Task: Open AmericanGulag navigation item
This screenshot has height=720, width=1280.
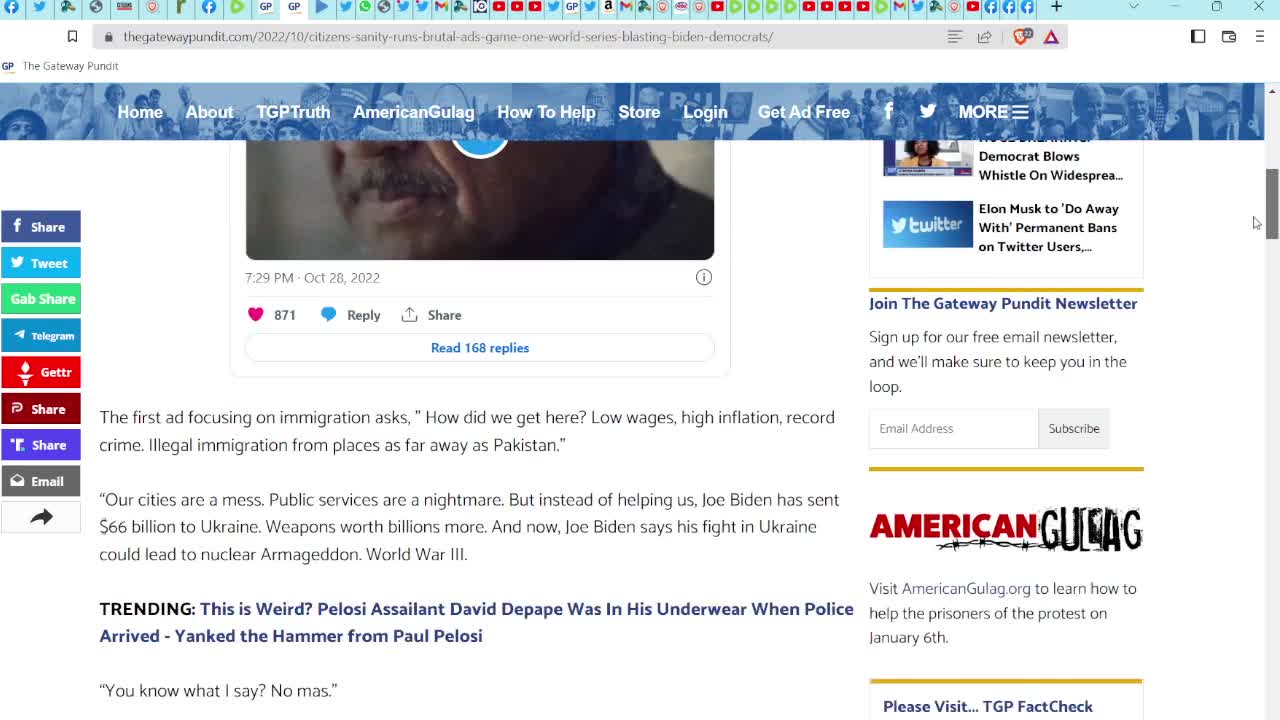Action: (x=413, y=112)
